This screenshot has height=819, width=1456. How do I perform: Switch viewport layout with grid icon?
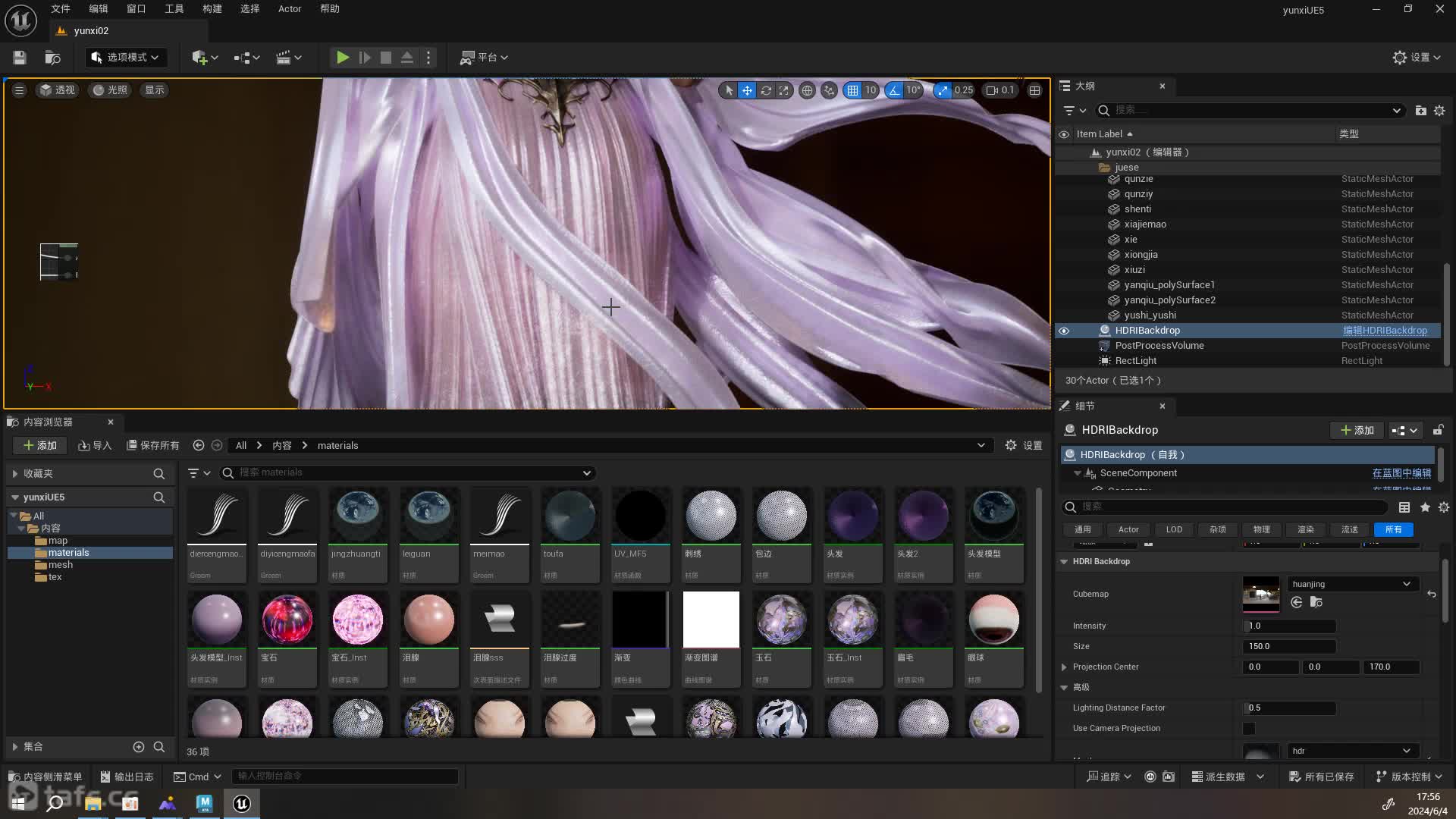pos(1034,90)
